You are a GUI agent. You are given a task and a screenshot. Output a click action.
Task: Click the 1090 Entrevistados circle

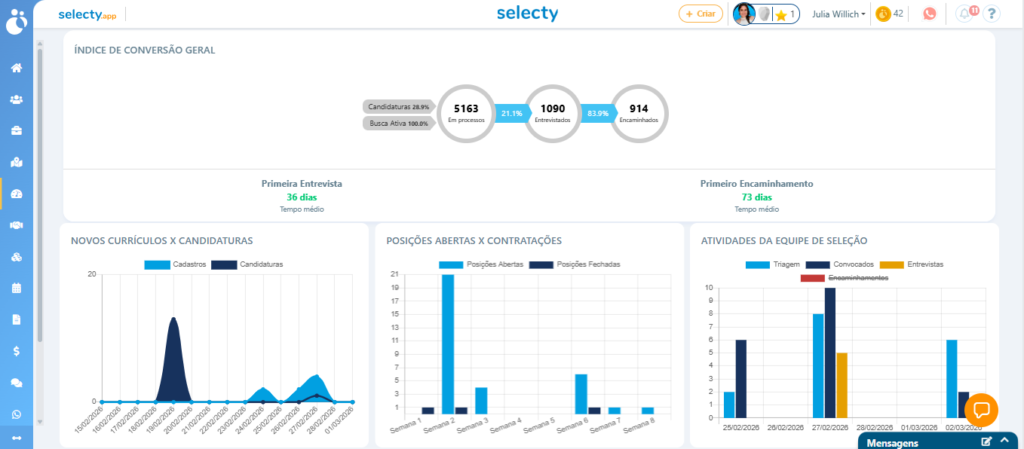[x=553, y=113]
